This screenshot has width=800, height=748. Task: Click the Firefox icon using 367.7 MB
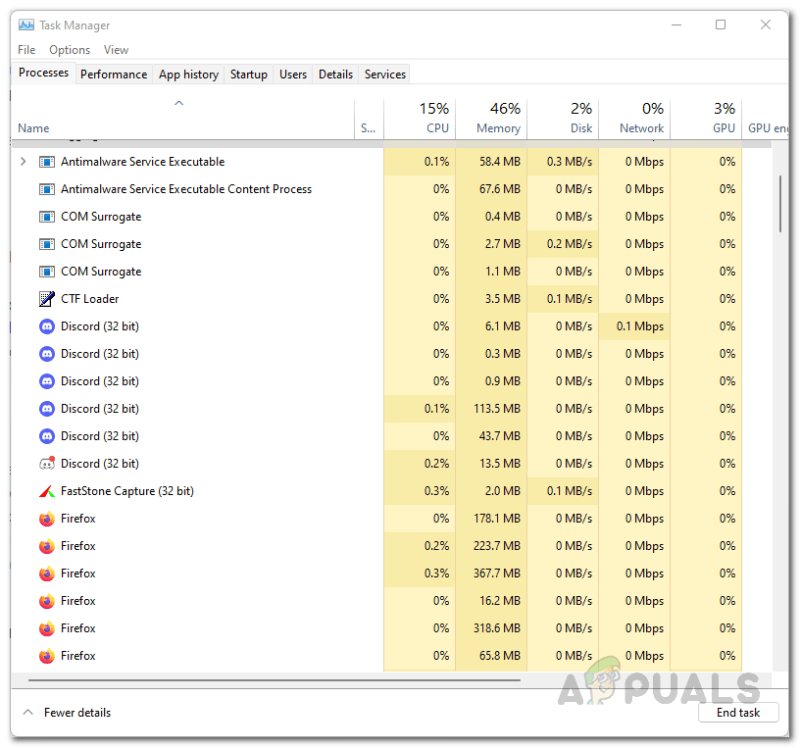pyautogui.click(x=47, y=574)
